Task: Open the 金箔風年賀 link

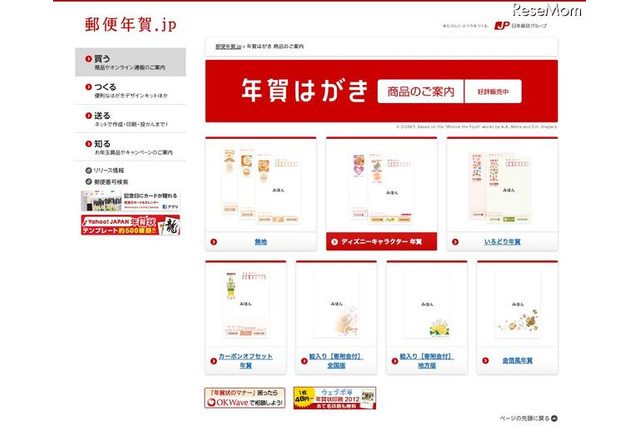Action: (x=517, y=361)
